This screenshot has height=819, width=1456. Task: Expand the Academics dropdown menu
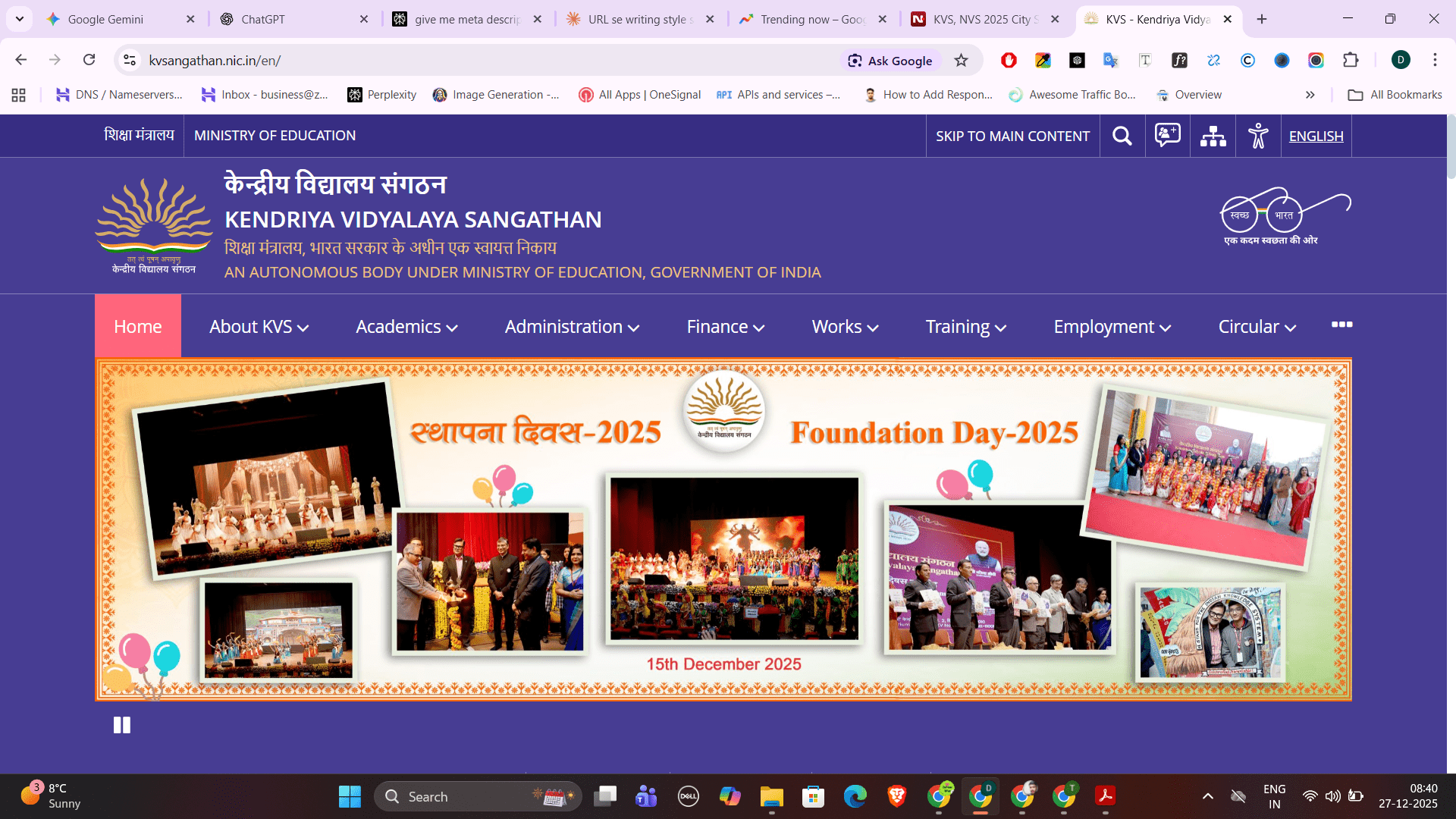coord(406,326)
